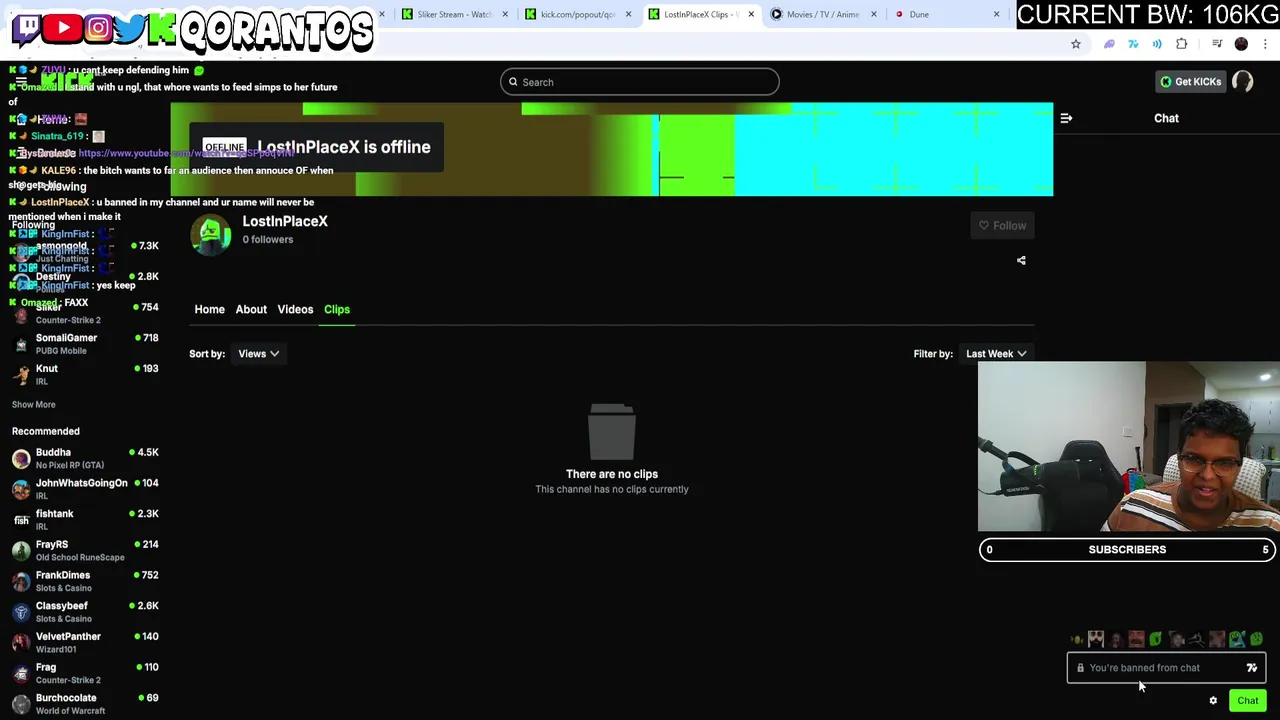Screen dimensions: 1280x720
Task: Bookmark this page with the star icon
Action: (x=1076, y=44)
